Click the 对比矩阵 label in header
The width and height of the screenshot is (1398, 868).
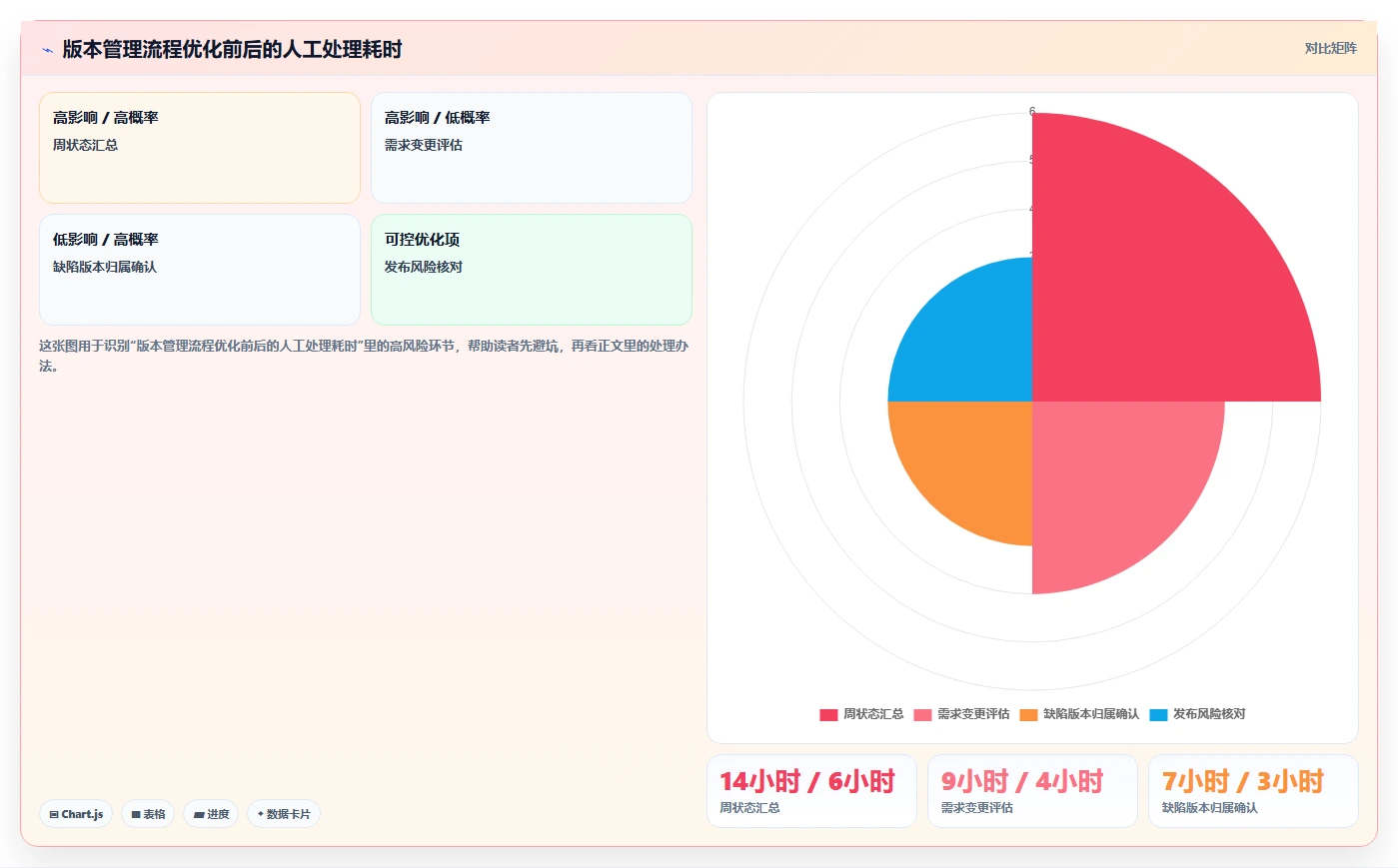tap(1330, 48)
